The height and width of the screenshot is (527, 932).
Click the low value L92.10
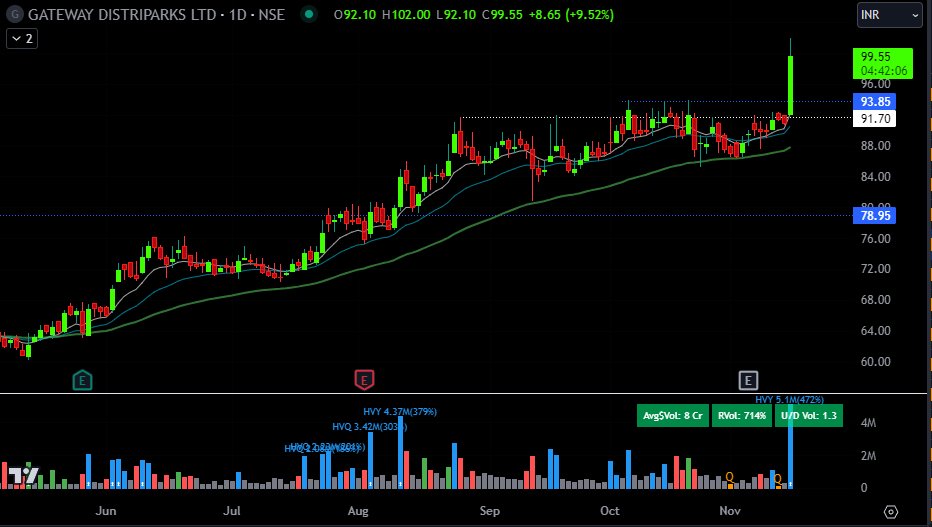pyautogui.click(x=456, y=15)
